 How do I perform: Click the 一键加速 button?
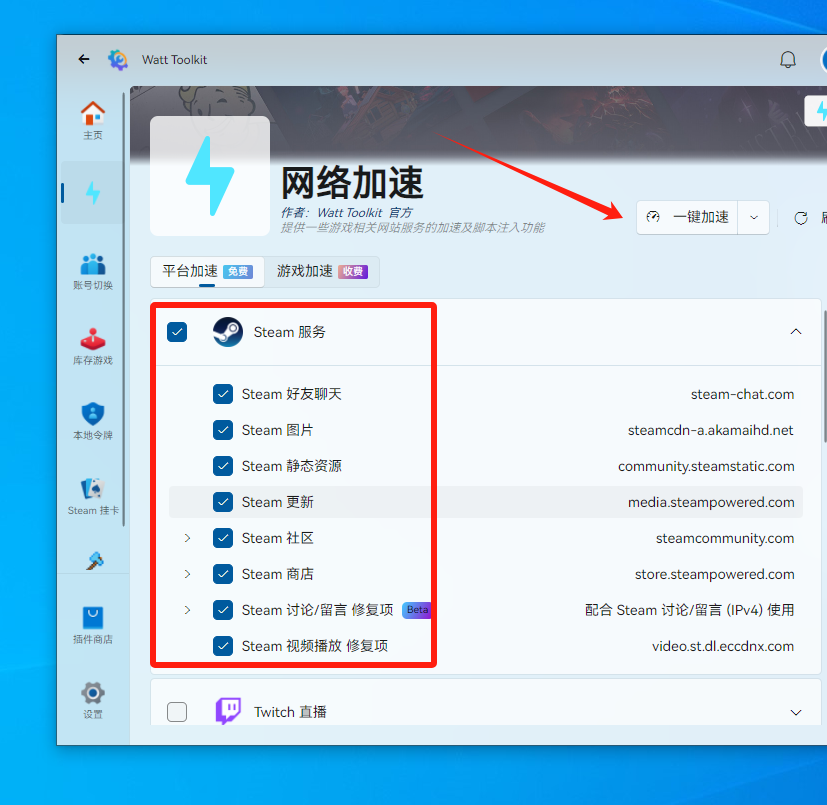coord(687,217)
